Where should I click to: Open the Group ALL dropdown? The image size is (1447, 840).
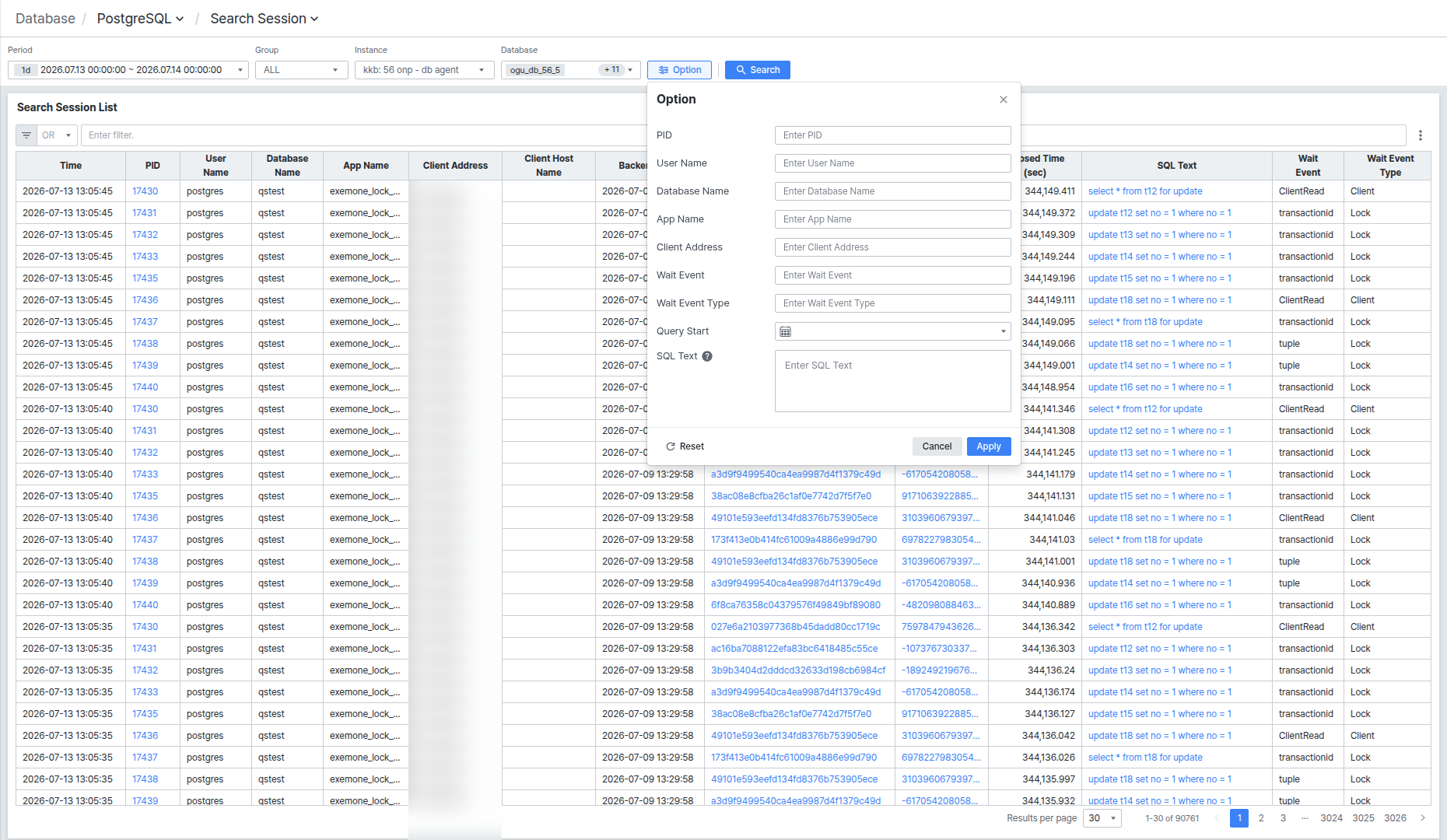pos(302,70)
